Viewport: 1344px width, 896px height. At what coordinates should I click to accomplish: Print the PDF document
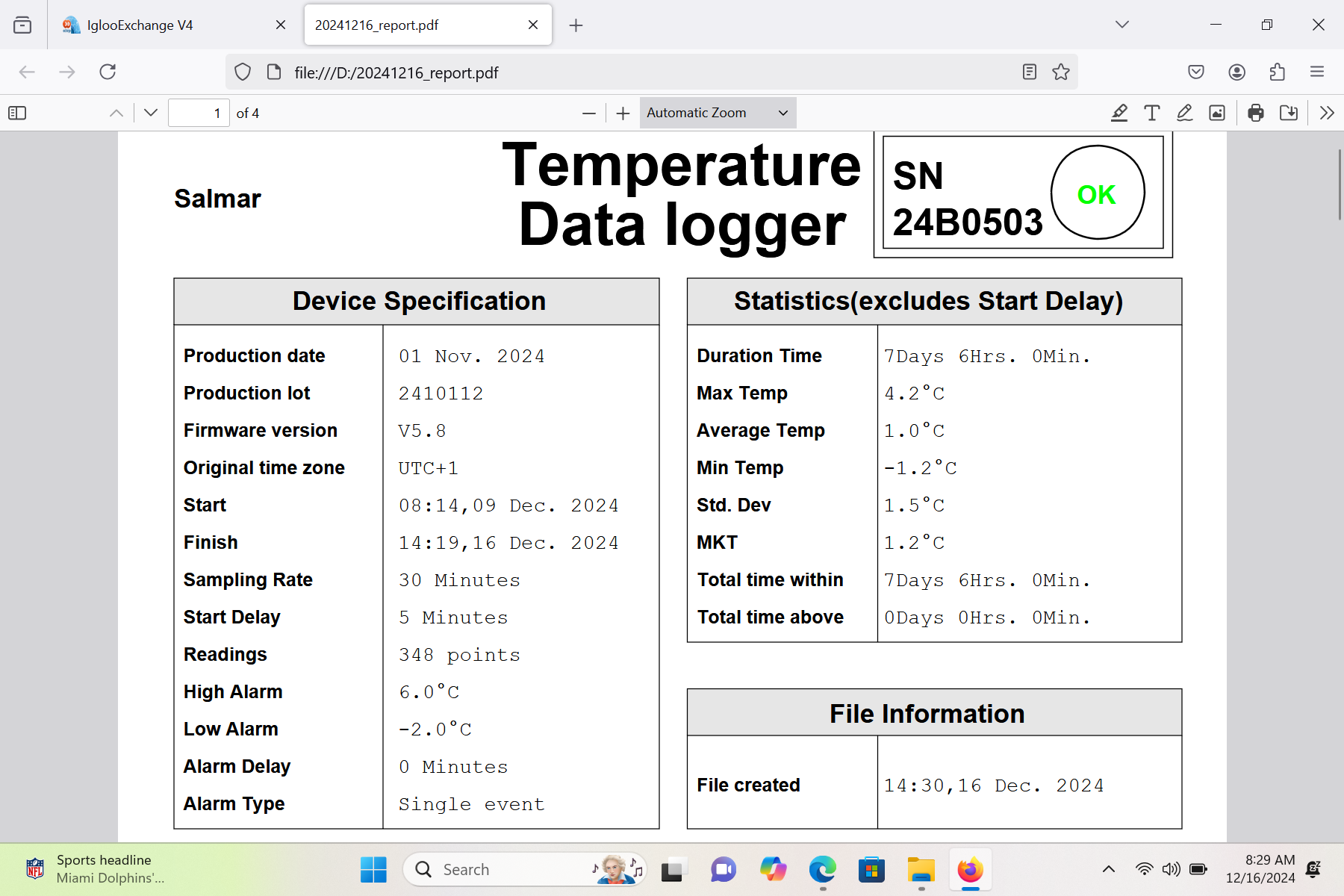1256,113
